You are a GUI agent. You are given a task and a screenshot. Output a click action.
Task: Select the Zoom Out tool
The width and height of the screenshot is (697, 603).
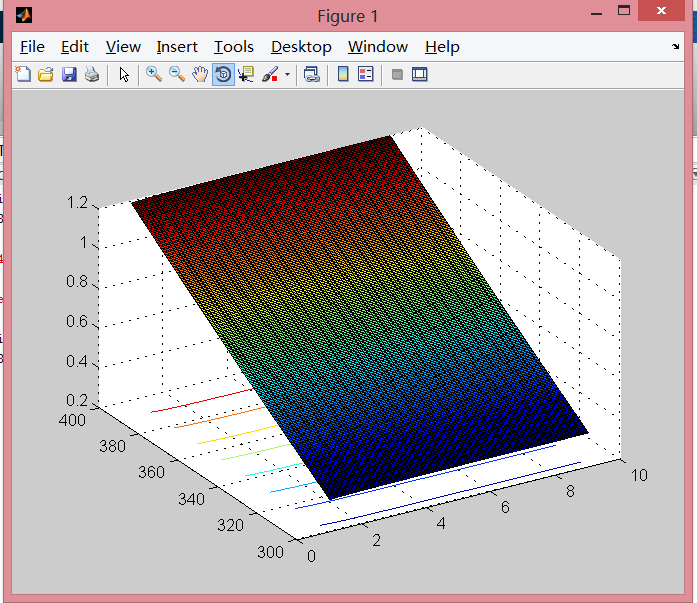[177, 74]
